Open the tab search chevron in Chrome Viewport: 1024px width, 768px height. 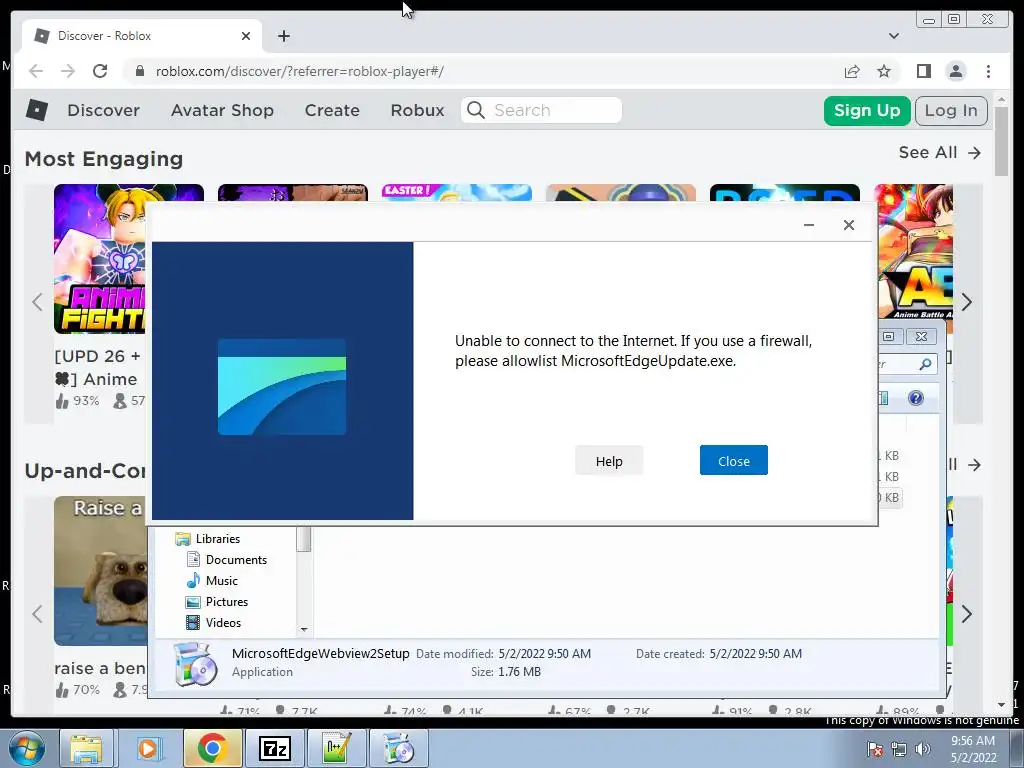(894, 36)
